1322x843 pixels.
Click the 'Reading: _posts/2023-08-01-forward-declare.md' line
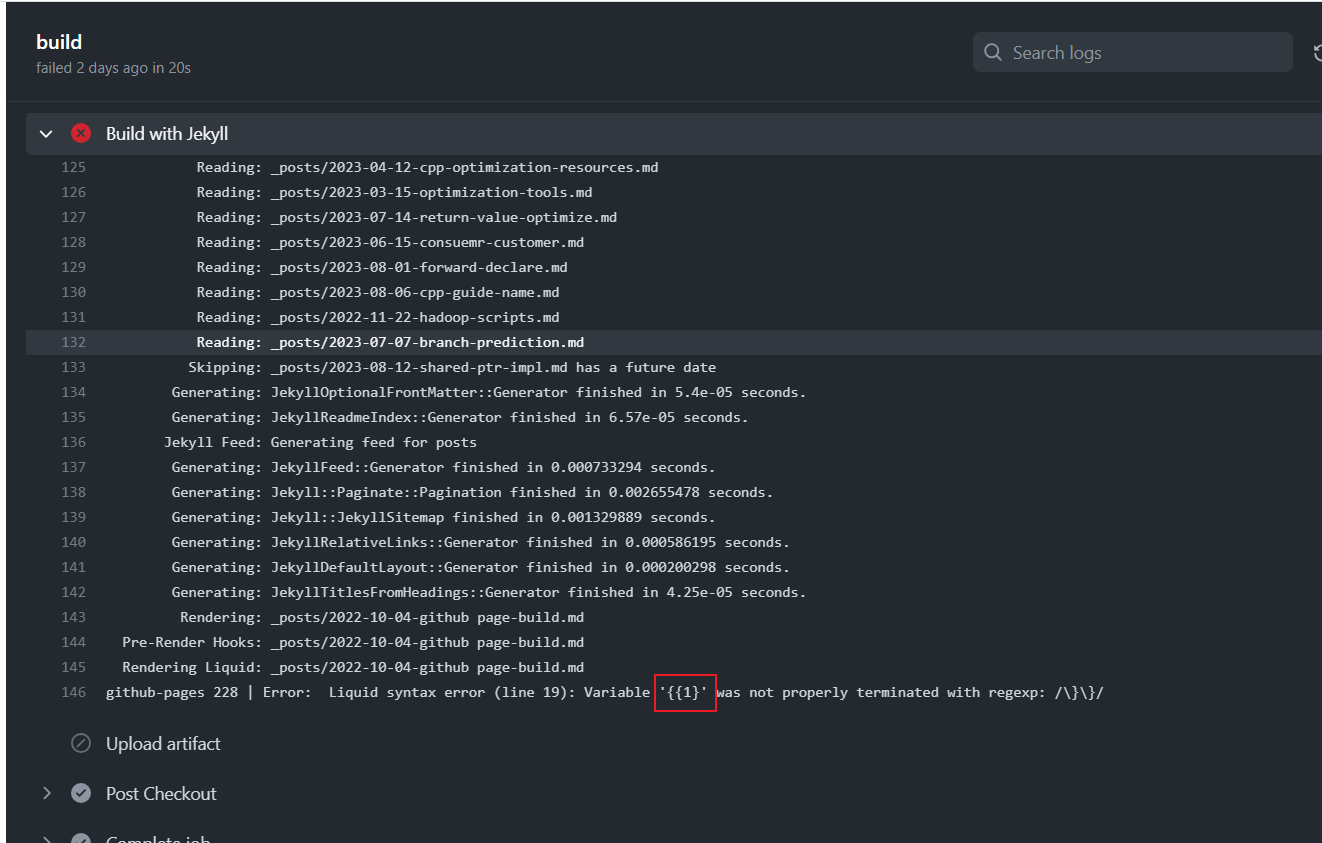click(382, 267)
